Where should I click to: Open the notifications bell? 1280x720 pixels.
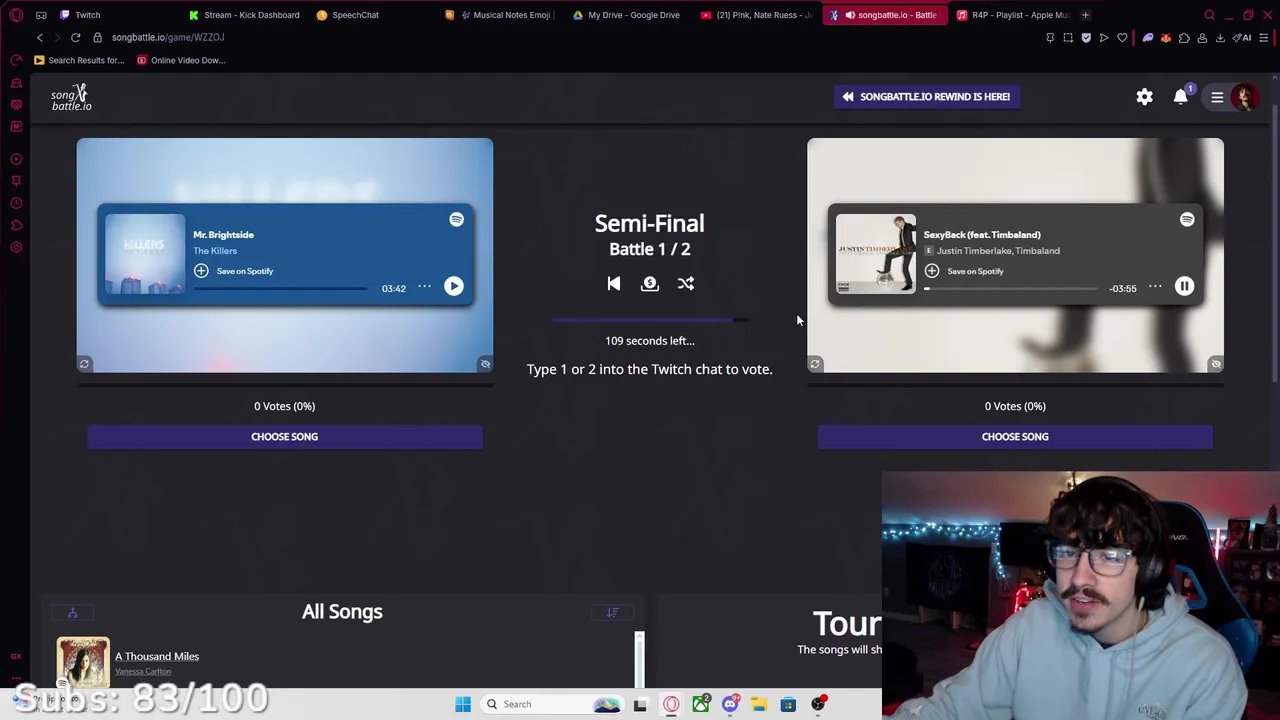tap(1181, 97)
